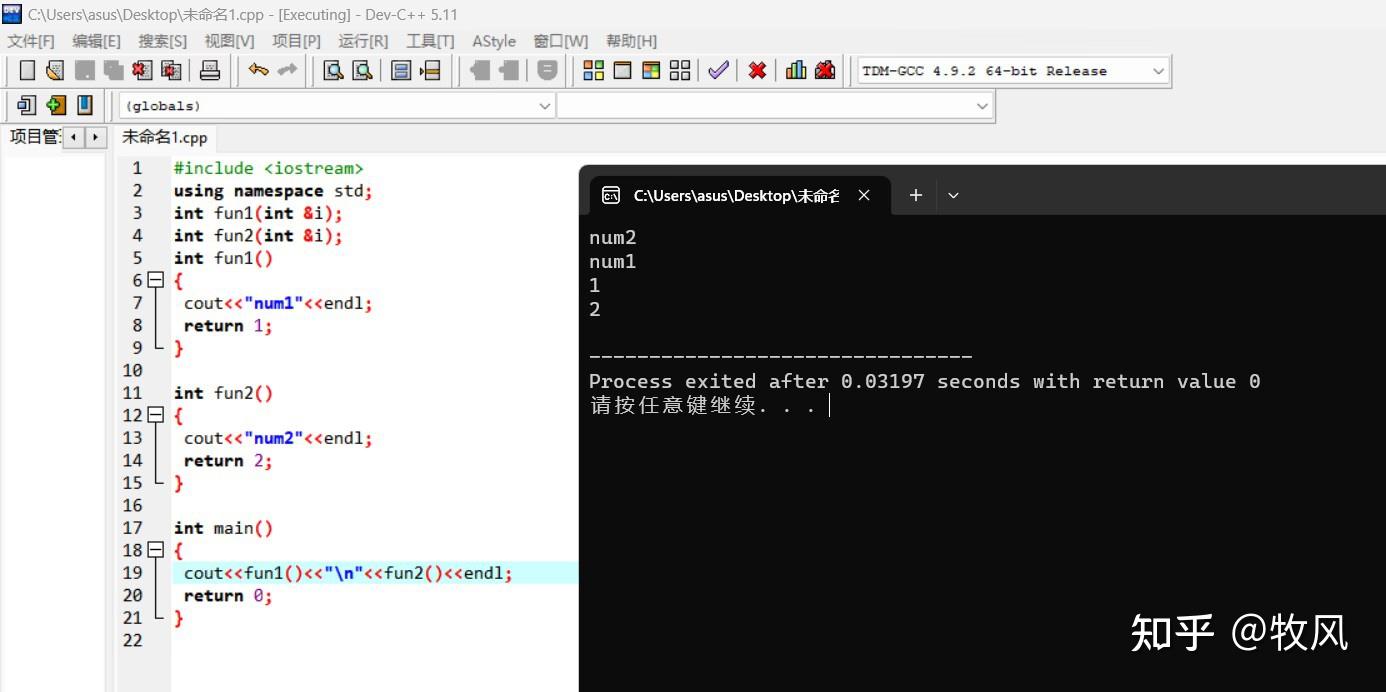Select the 未命名1.cpp editor tab
1386x692 pixels.
(163, 137)
